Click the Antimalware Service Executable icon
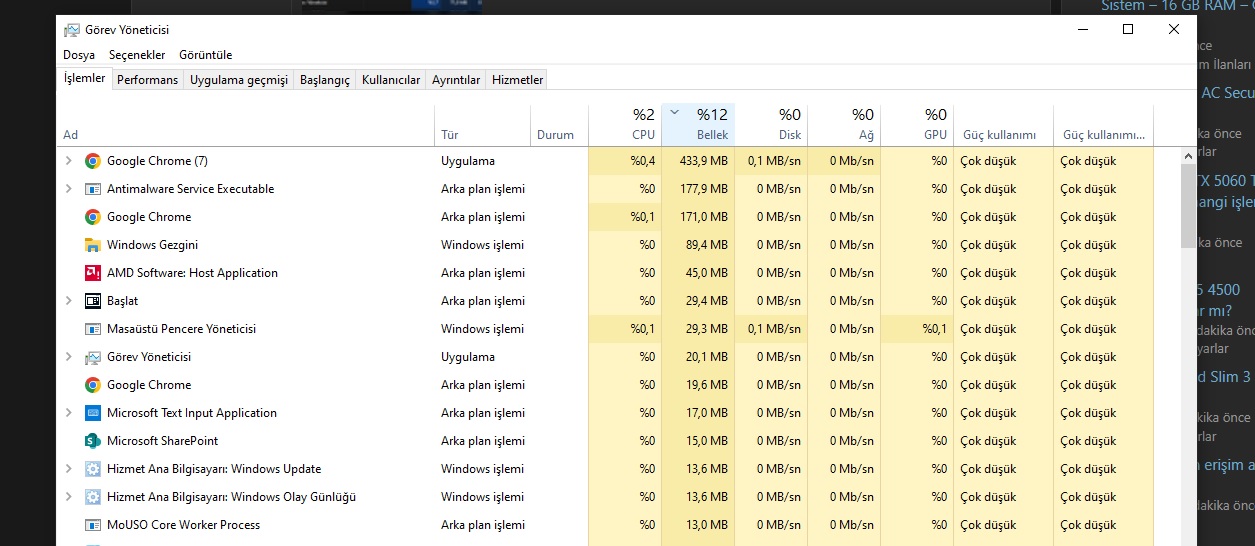Image resolution: width=1255 pixels, height=546 pixels. point(93,189)
